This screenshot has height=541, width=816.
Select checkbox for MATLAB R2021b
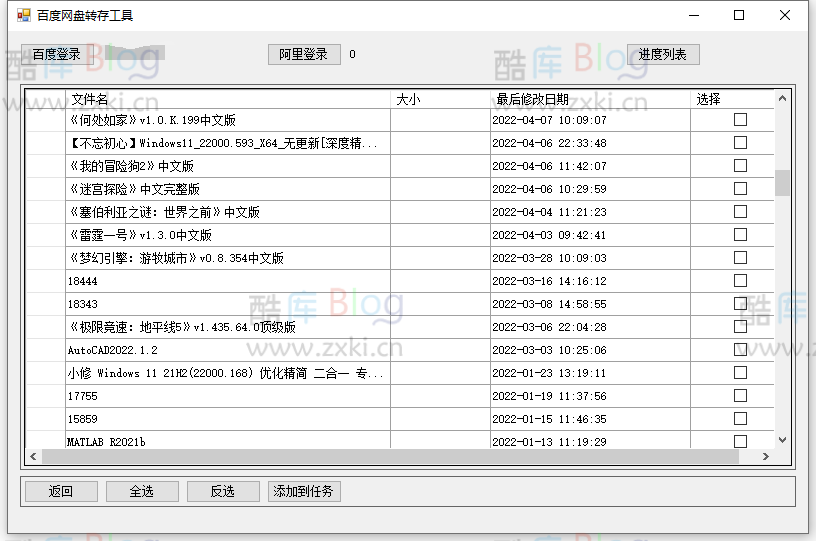tap(740, 441)
